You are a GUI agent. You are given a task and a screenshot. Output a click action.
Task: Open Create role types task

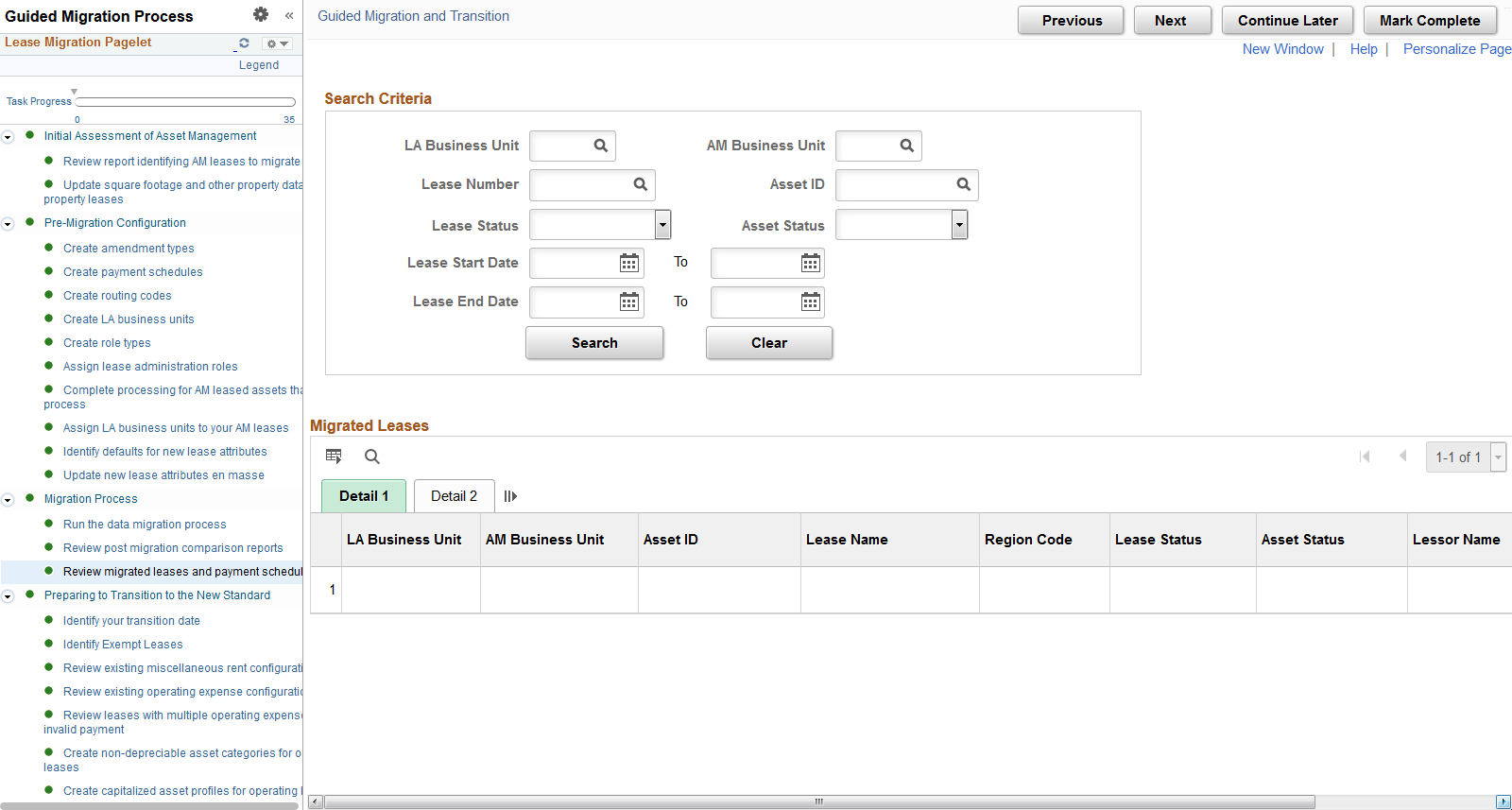(x=107, y=343)
